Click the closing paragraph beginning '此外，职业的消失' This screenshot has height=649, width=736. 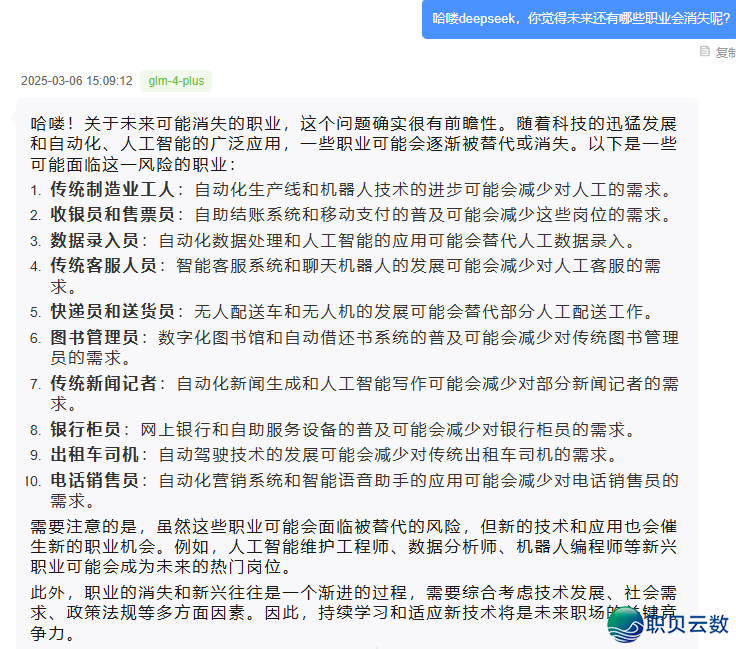coord(353,613)
